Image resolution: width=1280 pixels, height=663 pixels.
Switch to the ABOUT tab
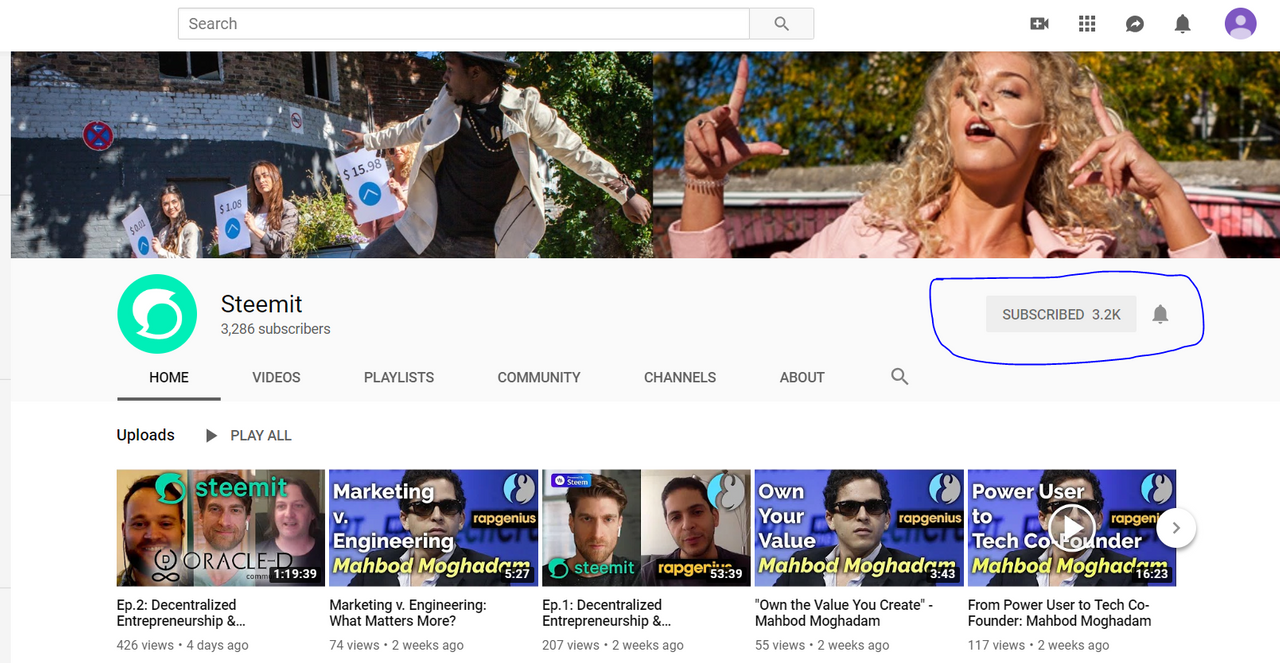pos(802,378)
